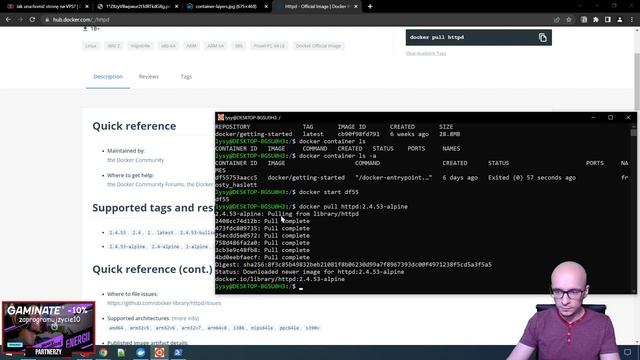Viewport: 640px width, 360px height.
Task: Open the blue round taskbar icon
Action: pos(140,353)
